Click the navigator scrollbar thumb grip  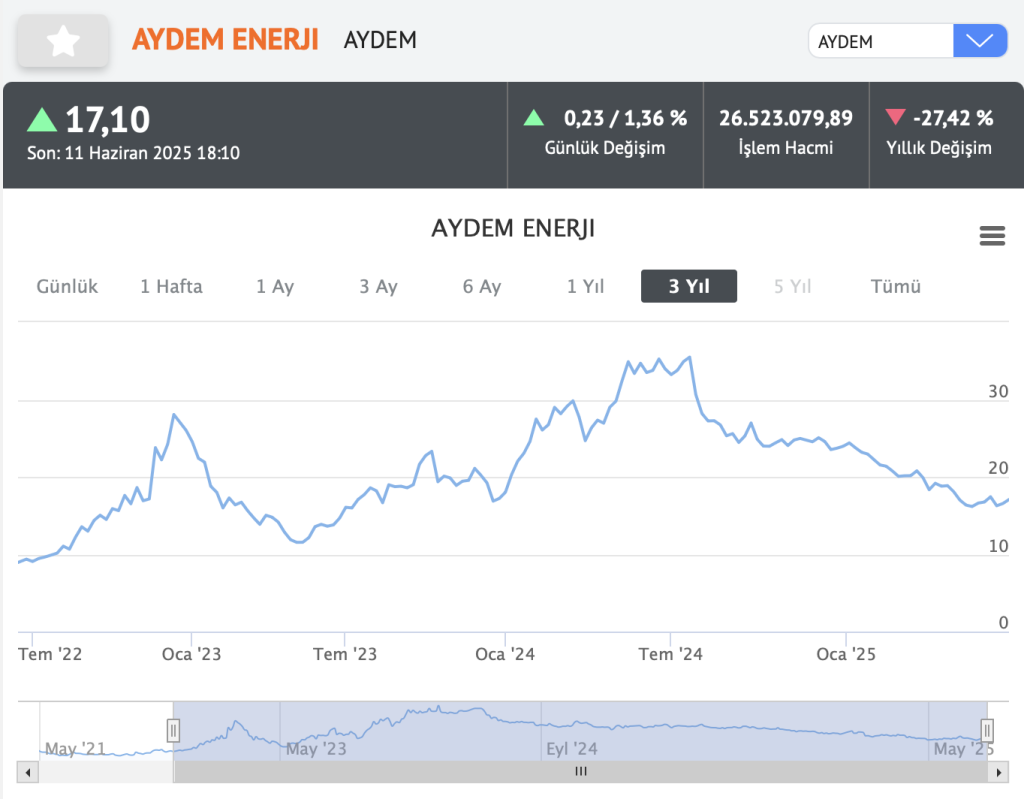tap(580, 772)
